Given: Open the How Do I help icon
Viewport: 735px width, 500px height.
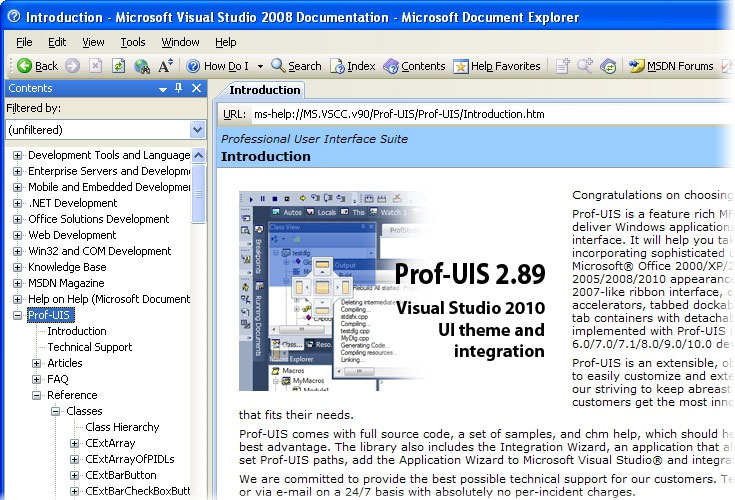Looking at the screenshot, I should click(193, 66).
